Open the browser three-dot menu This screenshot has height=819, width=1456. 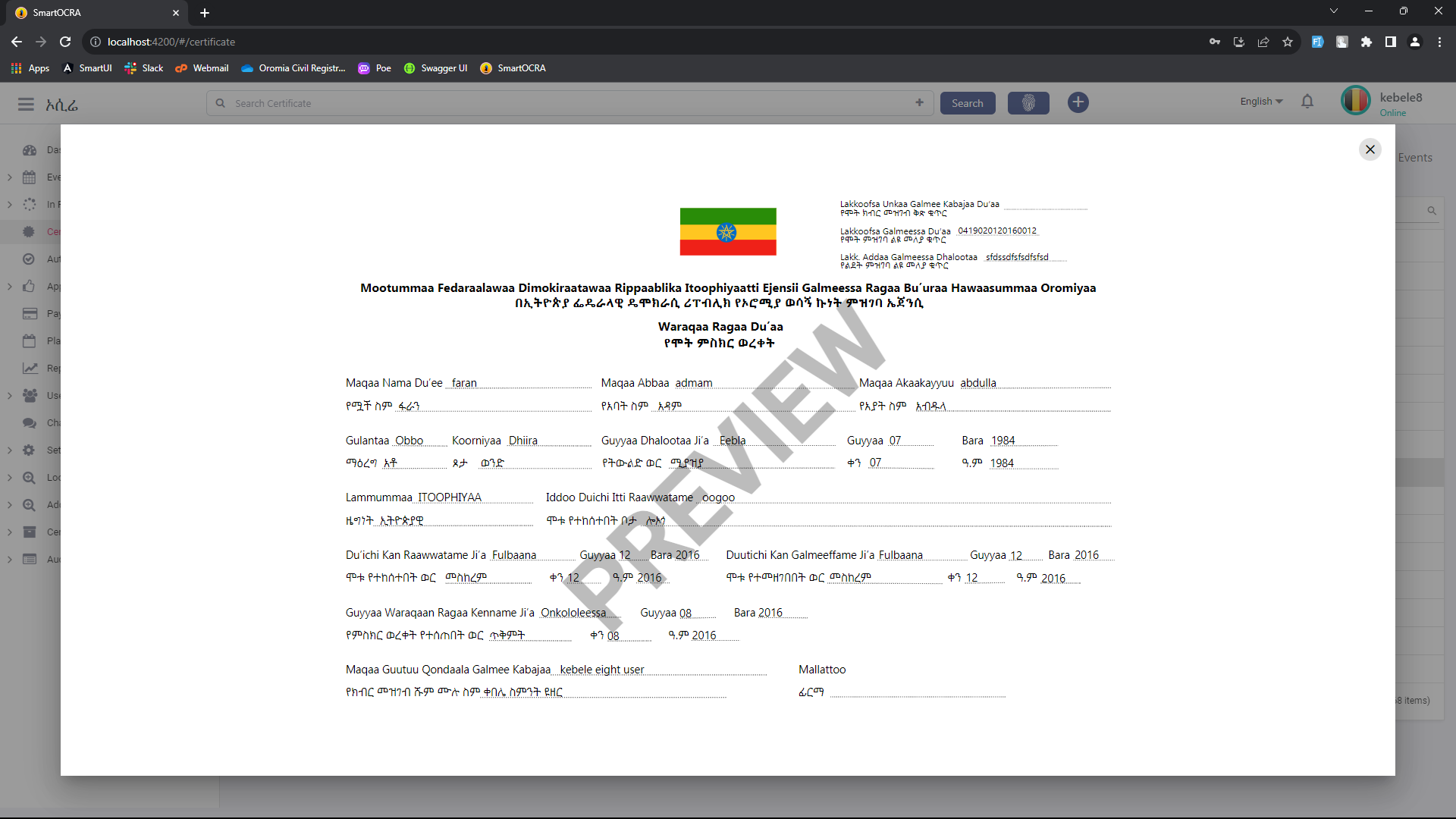pos(1439,42)
